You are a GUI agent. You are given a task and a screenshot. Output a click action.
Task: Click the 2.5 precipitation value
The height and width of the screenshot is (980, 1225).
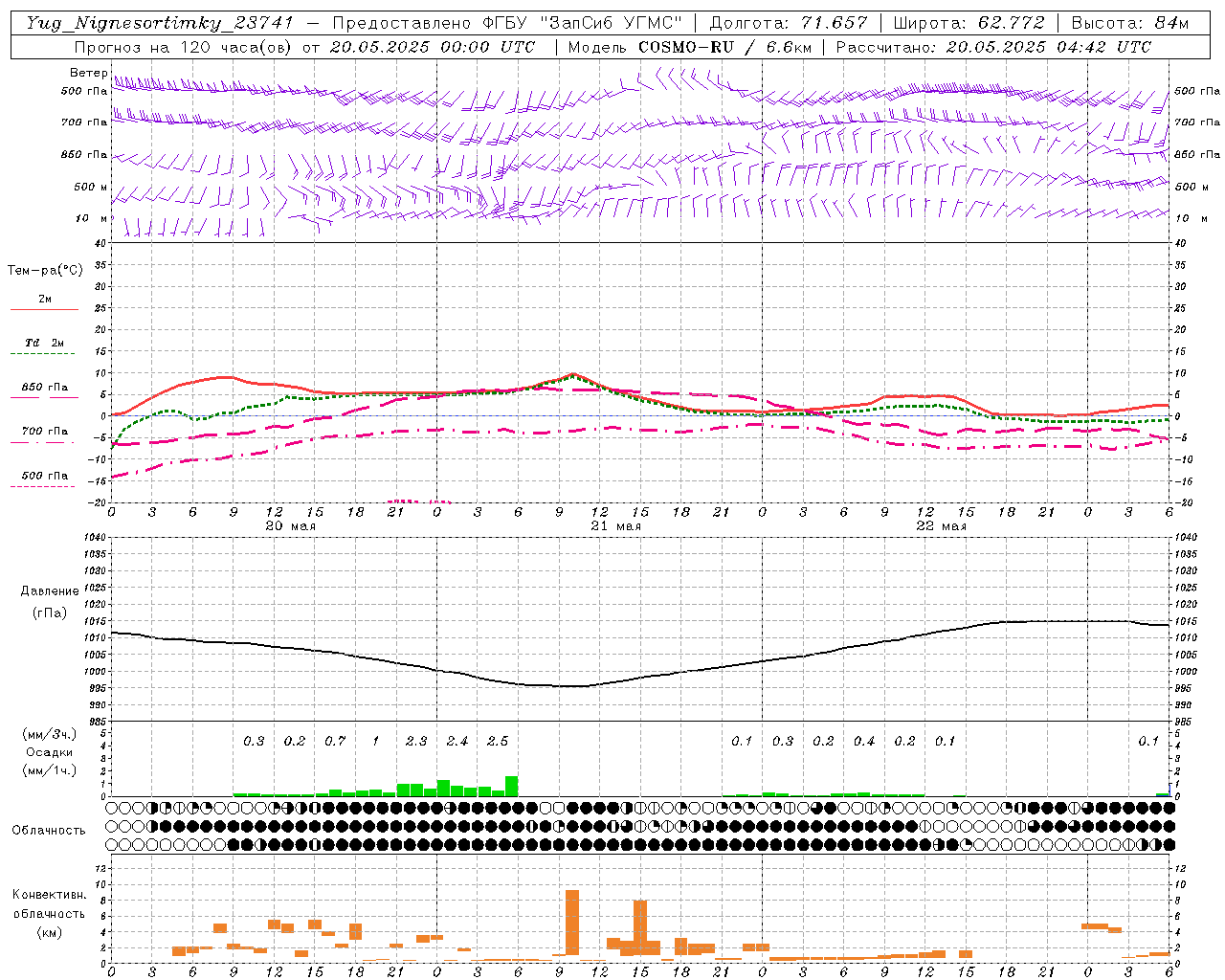[x=498, y=742]
